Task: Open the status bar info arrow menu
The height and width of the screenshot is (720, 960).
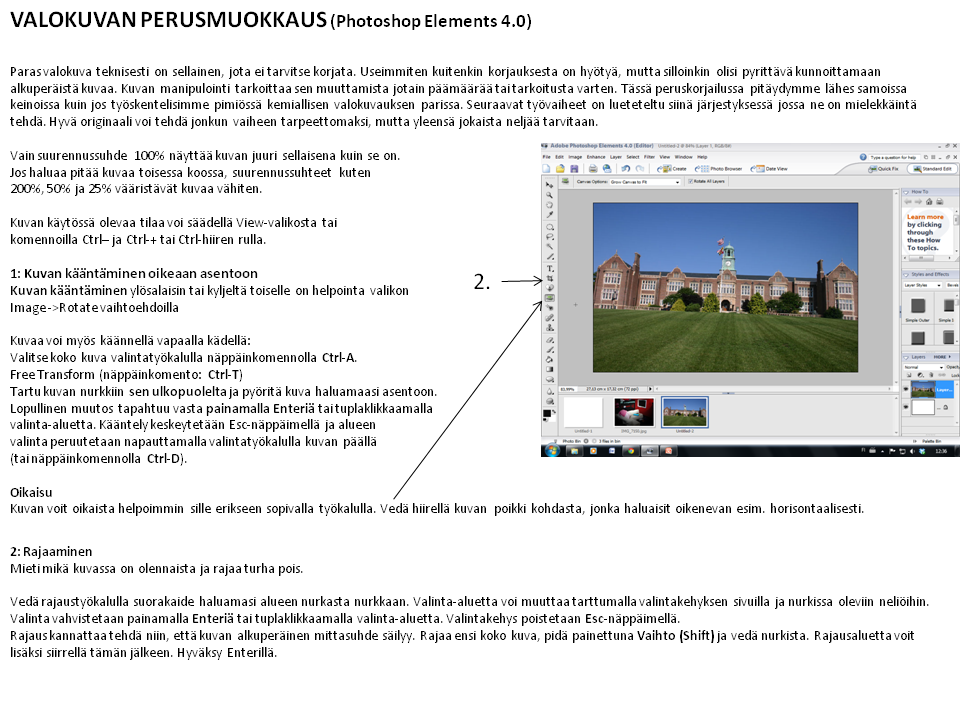Action: (650, 389)
